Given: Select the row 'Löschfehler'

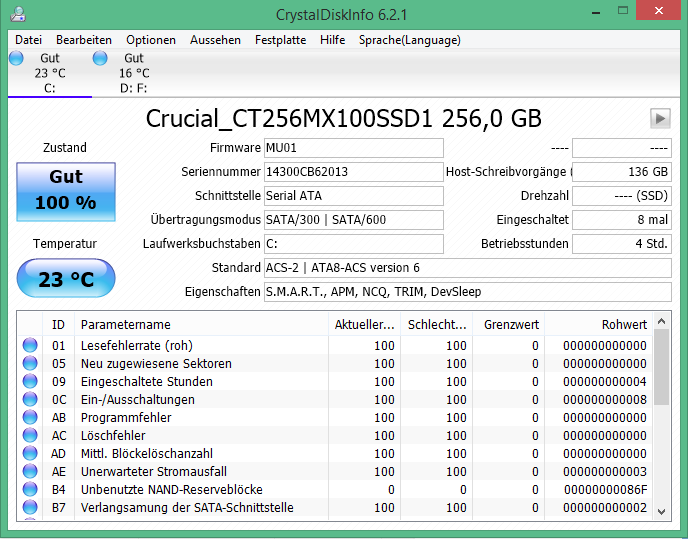Looking at the screenshot, I should click(335, 435).
